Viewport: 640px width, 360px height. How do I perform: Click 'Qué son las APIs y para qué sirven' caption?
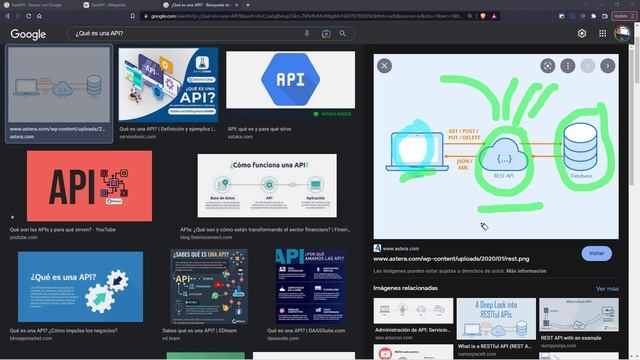coord(62,230)
